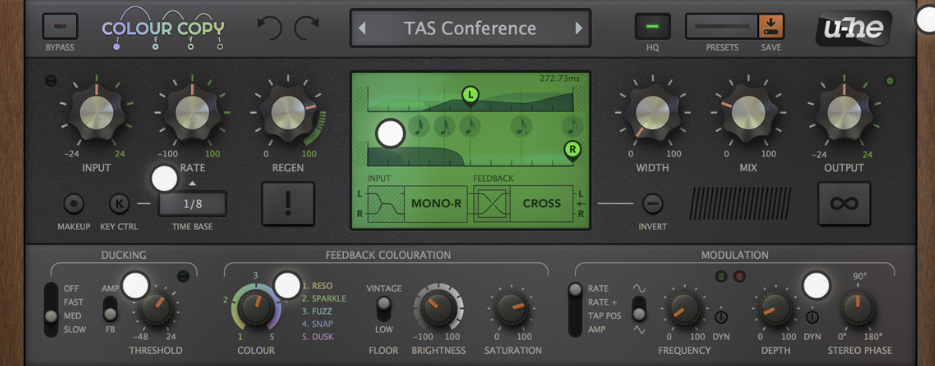Click the Ducking speed slider switch
The height and width of the screenshot is (366, 935).
[51, 309]
